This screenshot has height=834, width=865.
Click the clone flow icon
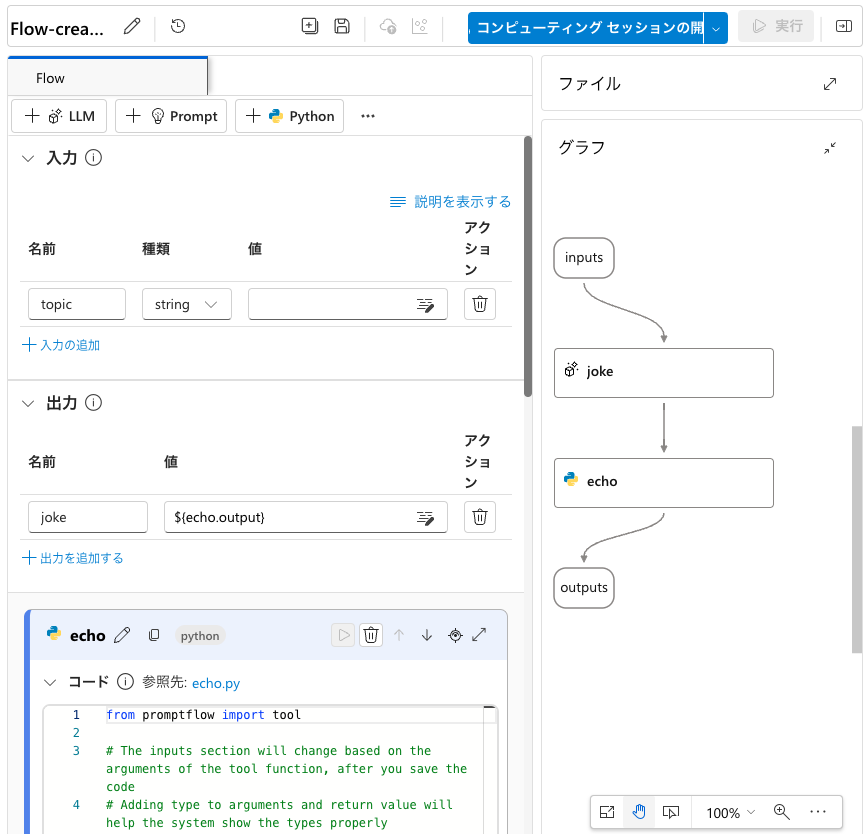(x=310, y=26)
